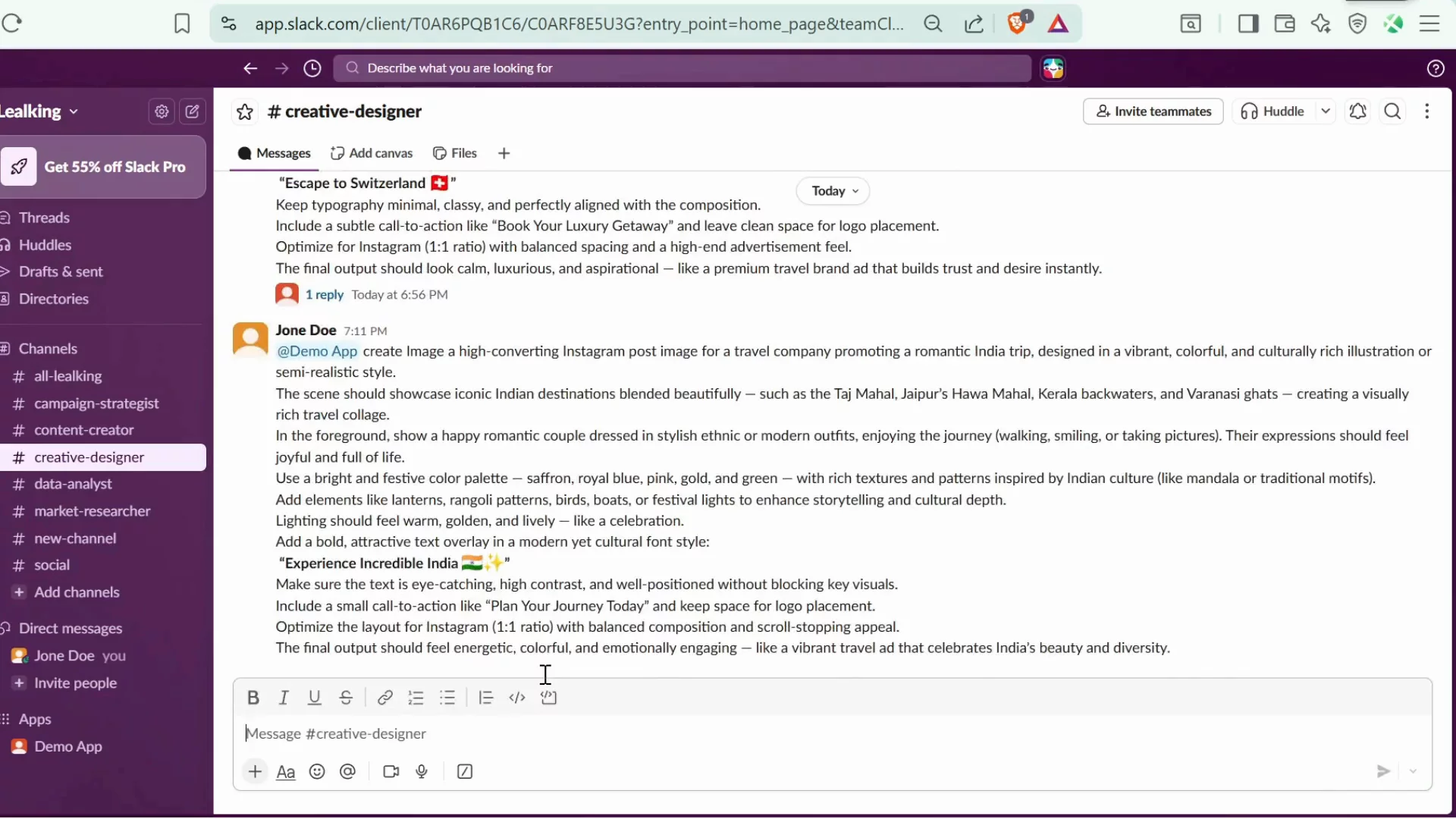This screenshot has width=1456, height=819.
Task: Switch to Messages tab
Action: (x=275, y=153)
